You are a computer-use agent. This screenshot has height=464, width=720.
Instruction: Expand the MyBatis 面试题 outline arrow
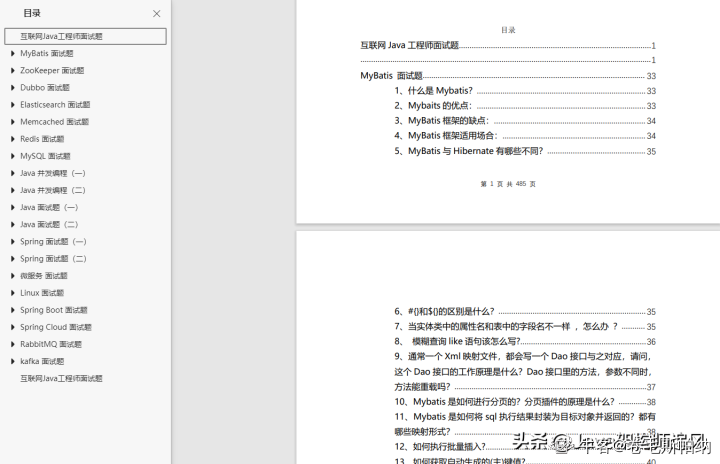click(x=13, y=53)
